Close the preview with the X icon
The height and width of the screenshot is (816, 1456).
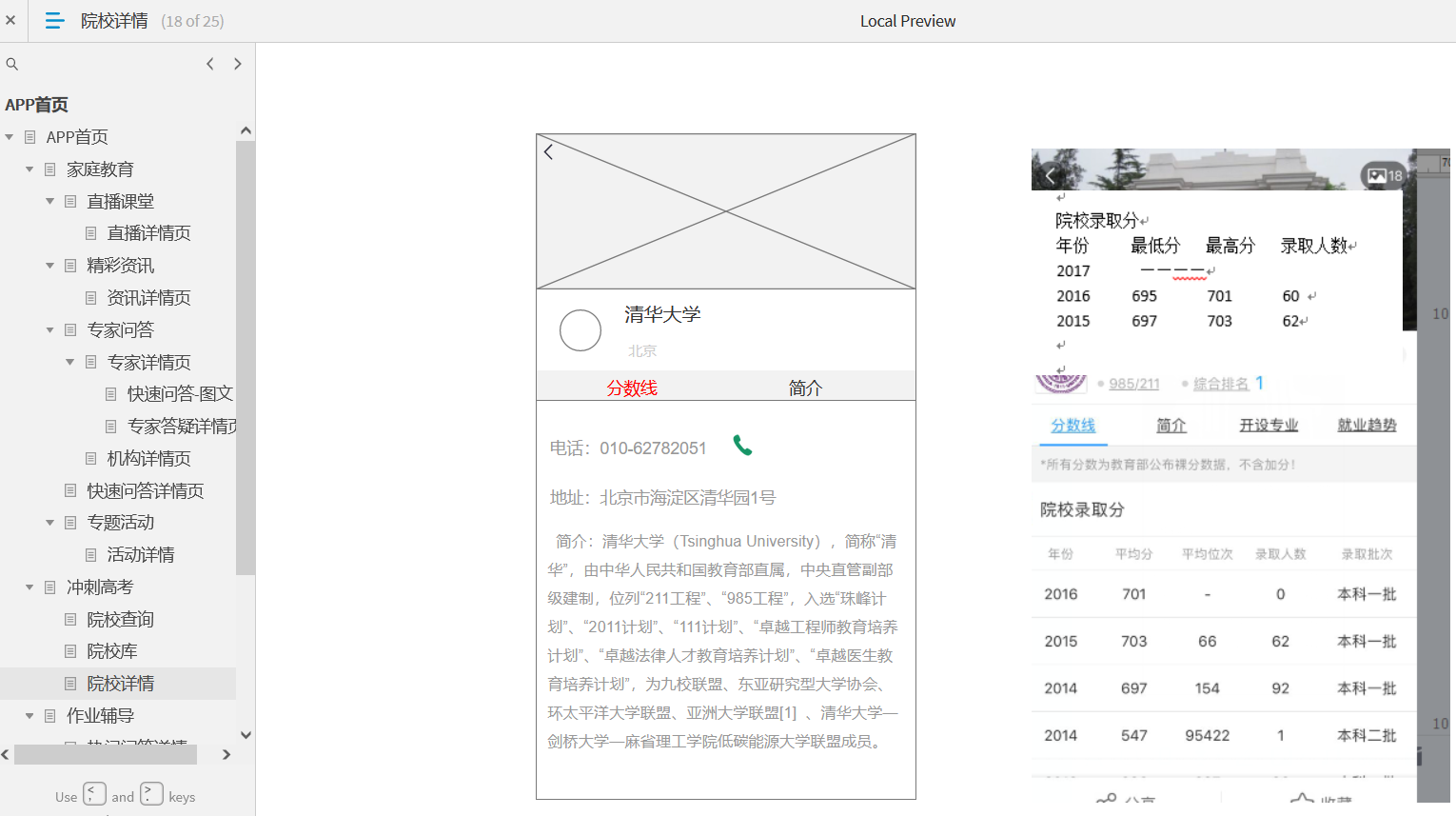pos(10,20)
